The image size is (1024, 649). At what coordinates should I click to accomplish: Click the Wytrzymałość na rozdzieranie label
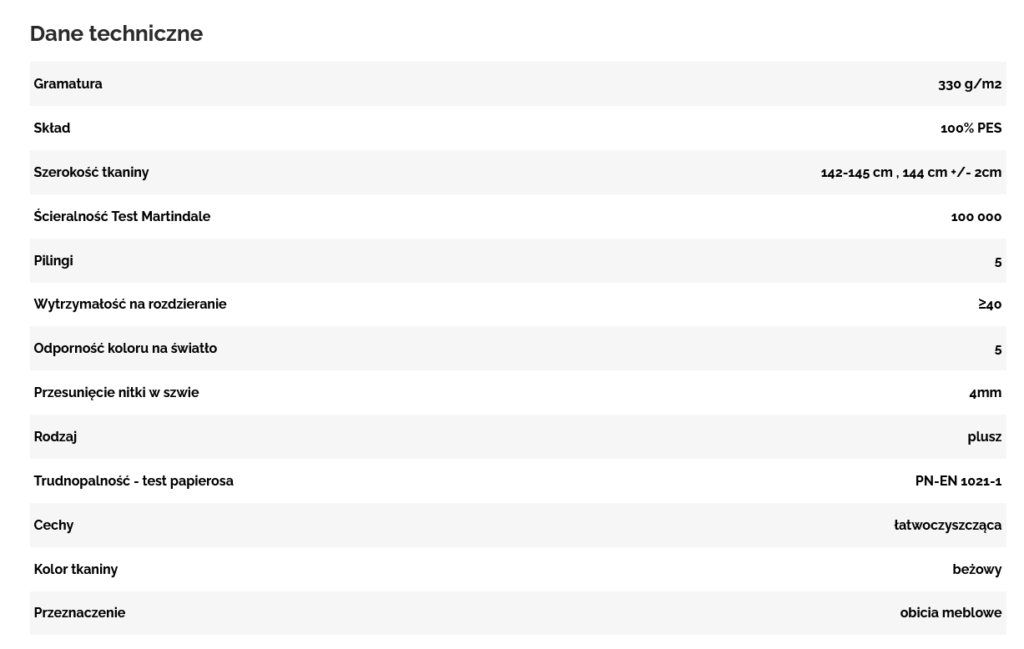[130, 304]
